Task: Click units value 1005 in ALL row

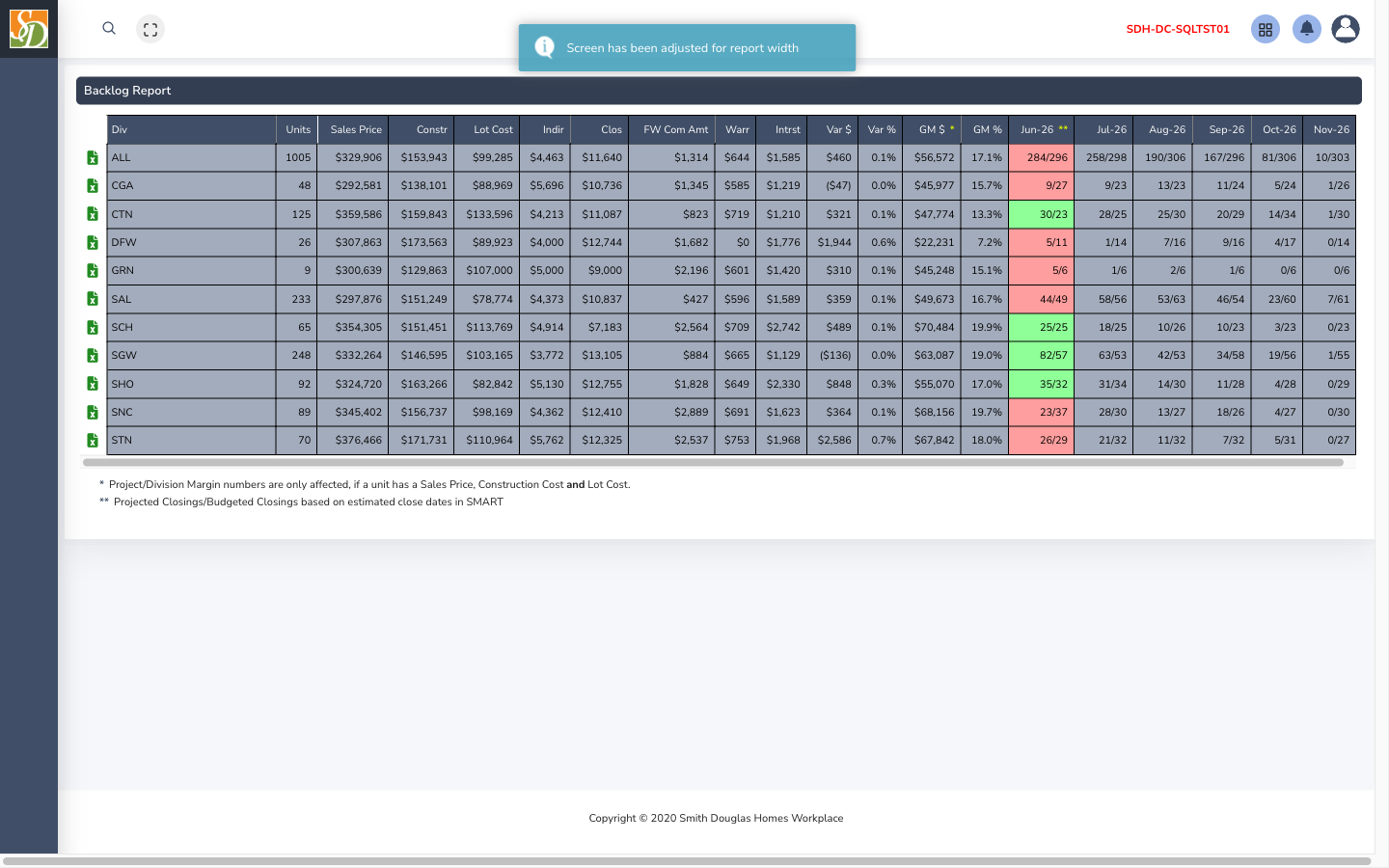Action: [297, 157]
